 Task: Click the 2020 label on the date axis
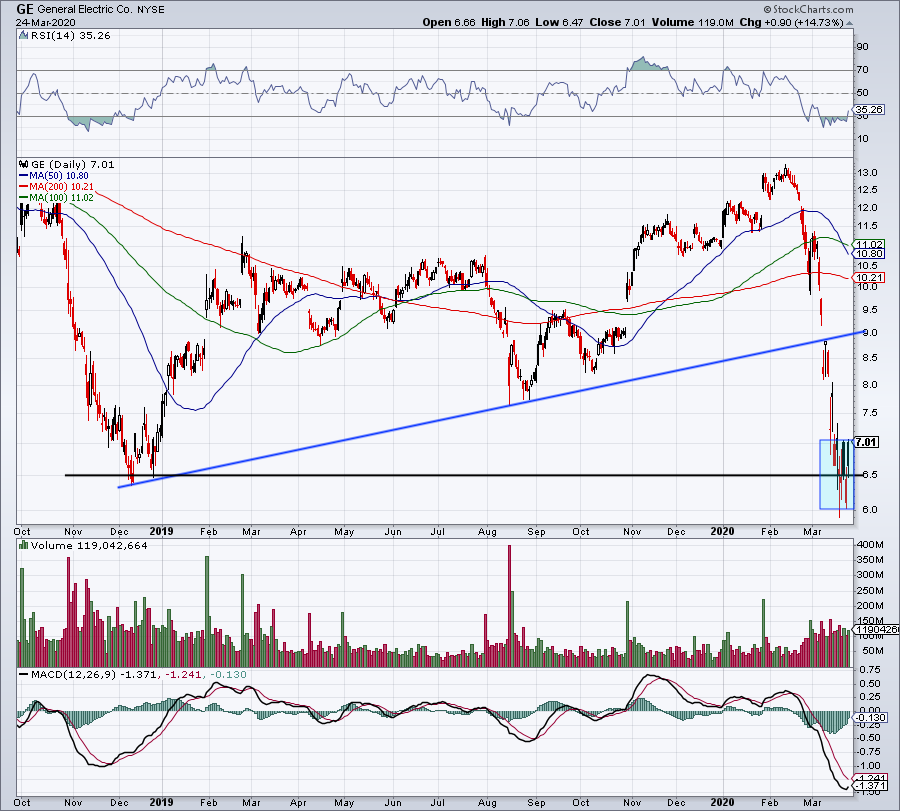[721, 532]
